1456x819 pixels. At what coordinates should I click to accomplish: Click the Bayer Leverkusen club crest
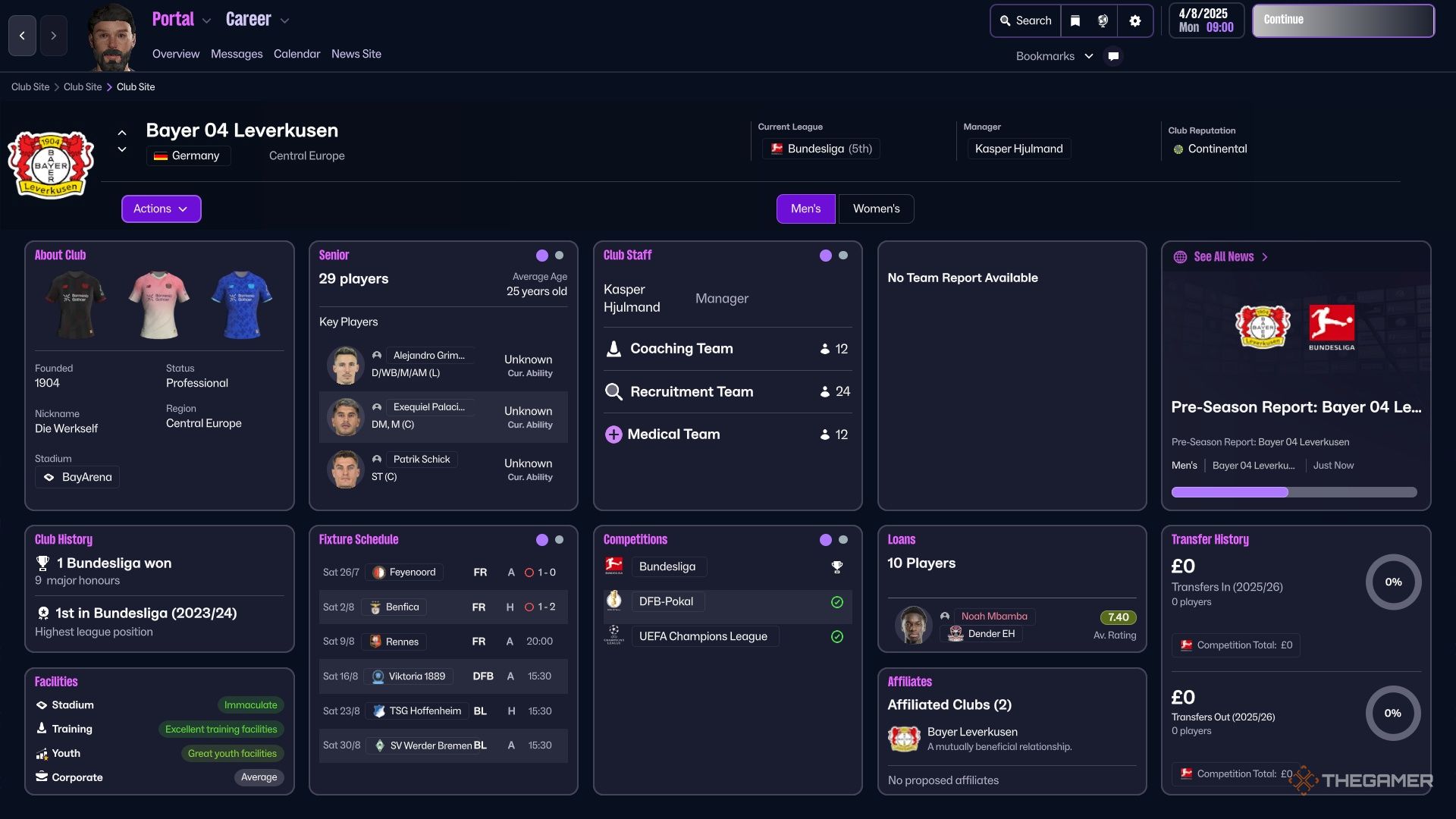point(51,165)
